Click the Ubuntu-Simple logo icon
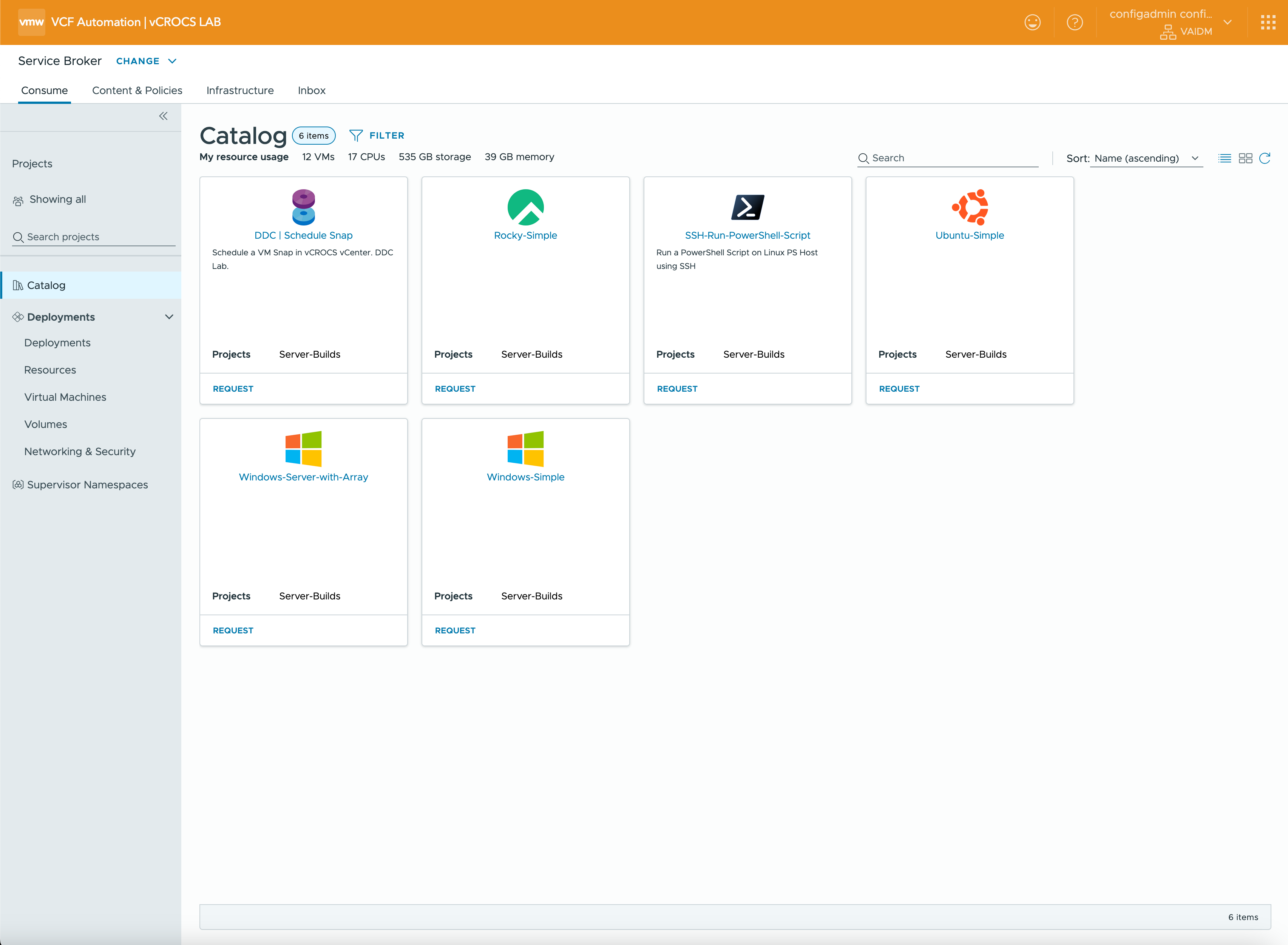This screenshot has width=1288, height=945. click(970, 207)
